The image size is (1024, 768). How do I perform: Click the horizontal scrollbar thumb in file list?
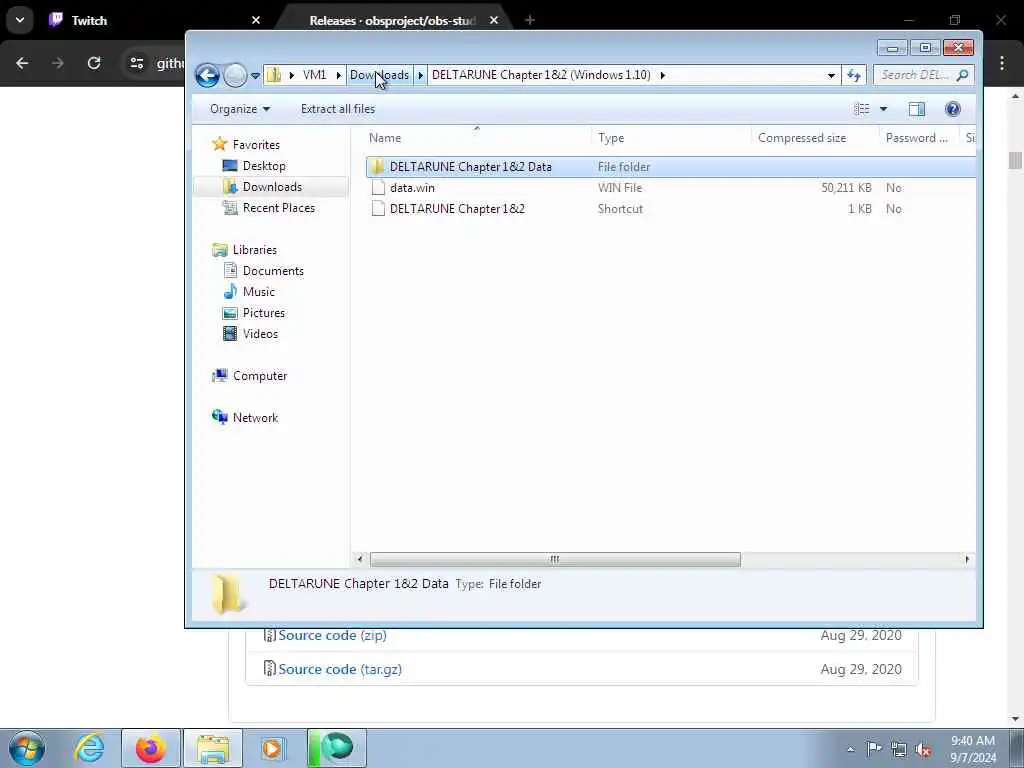click(x=555, y=559)
